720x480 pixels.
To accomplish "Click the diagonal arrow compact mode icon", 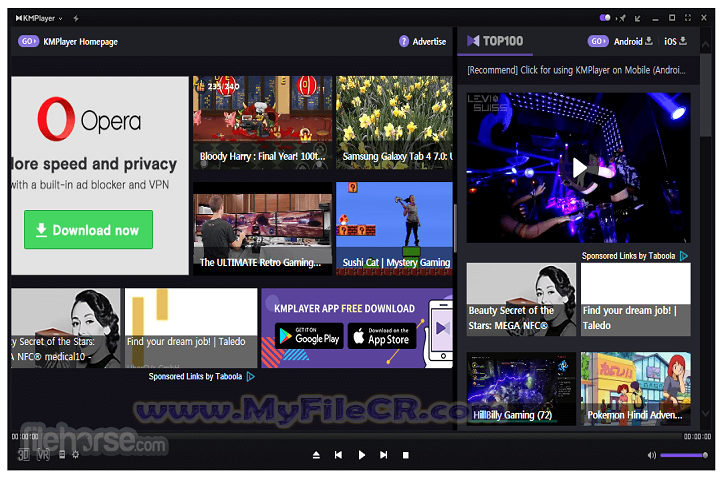I will coord(637,18).
